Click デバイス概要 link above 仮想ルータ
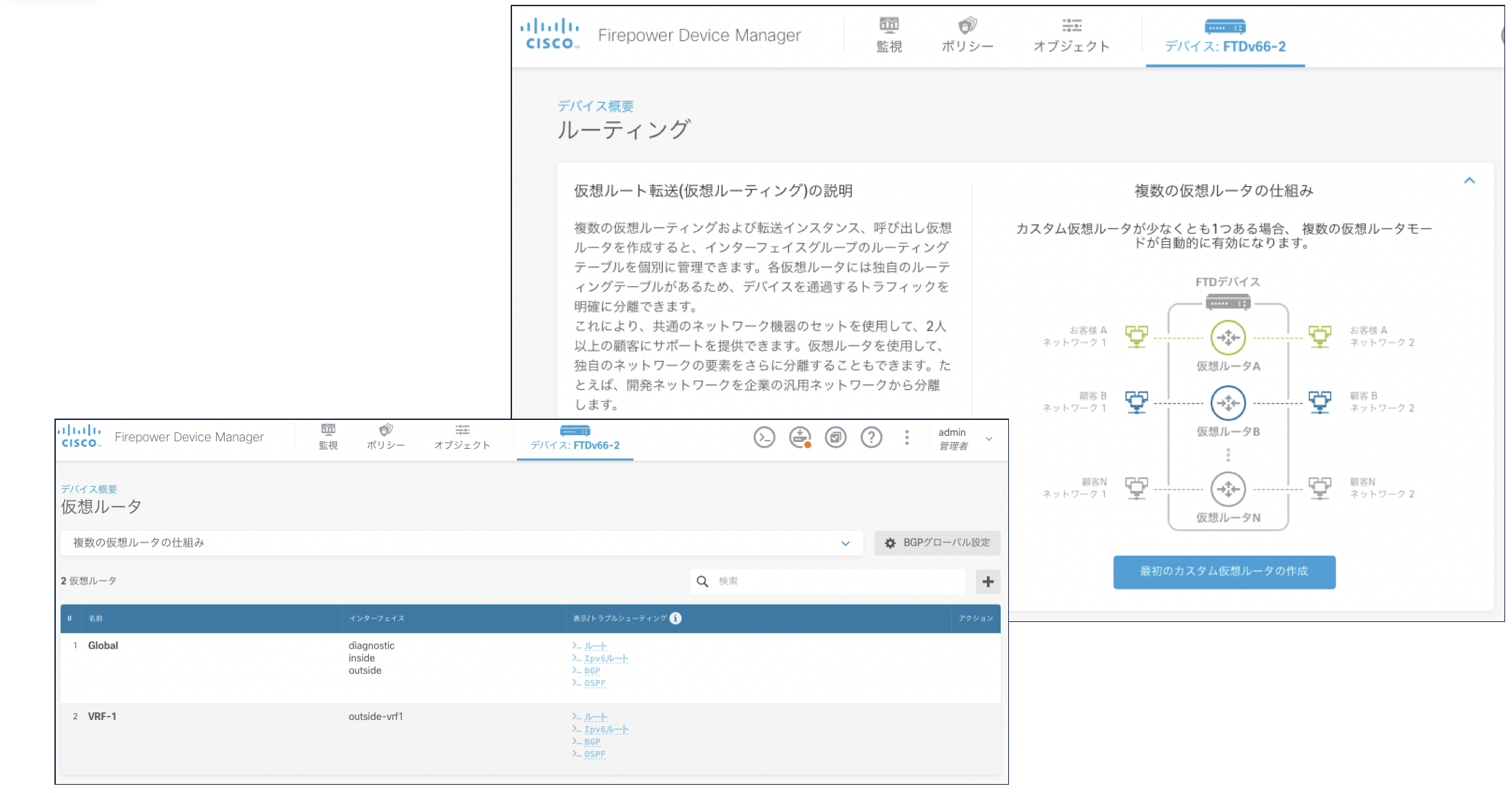Viewport: 1512px width, 793px height. click(x=89, y=489)
